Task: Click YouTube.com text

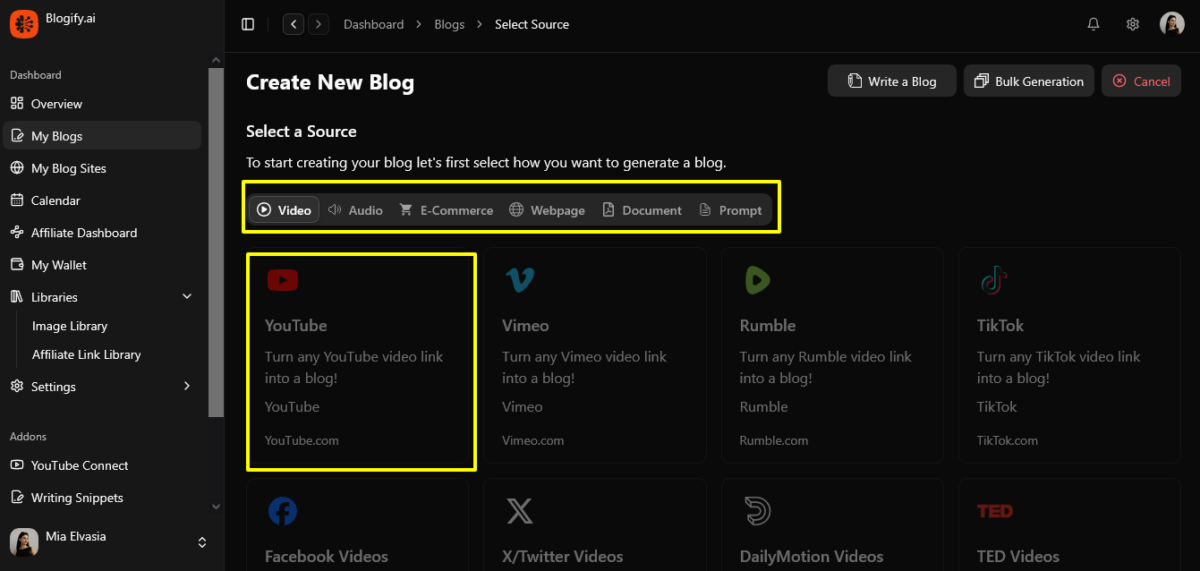Action: click(x=302, y=440)
